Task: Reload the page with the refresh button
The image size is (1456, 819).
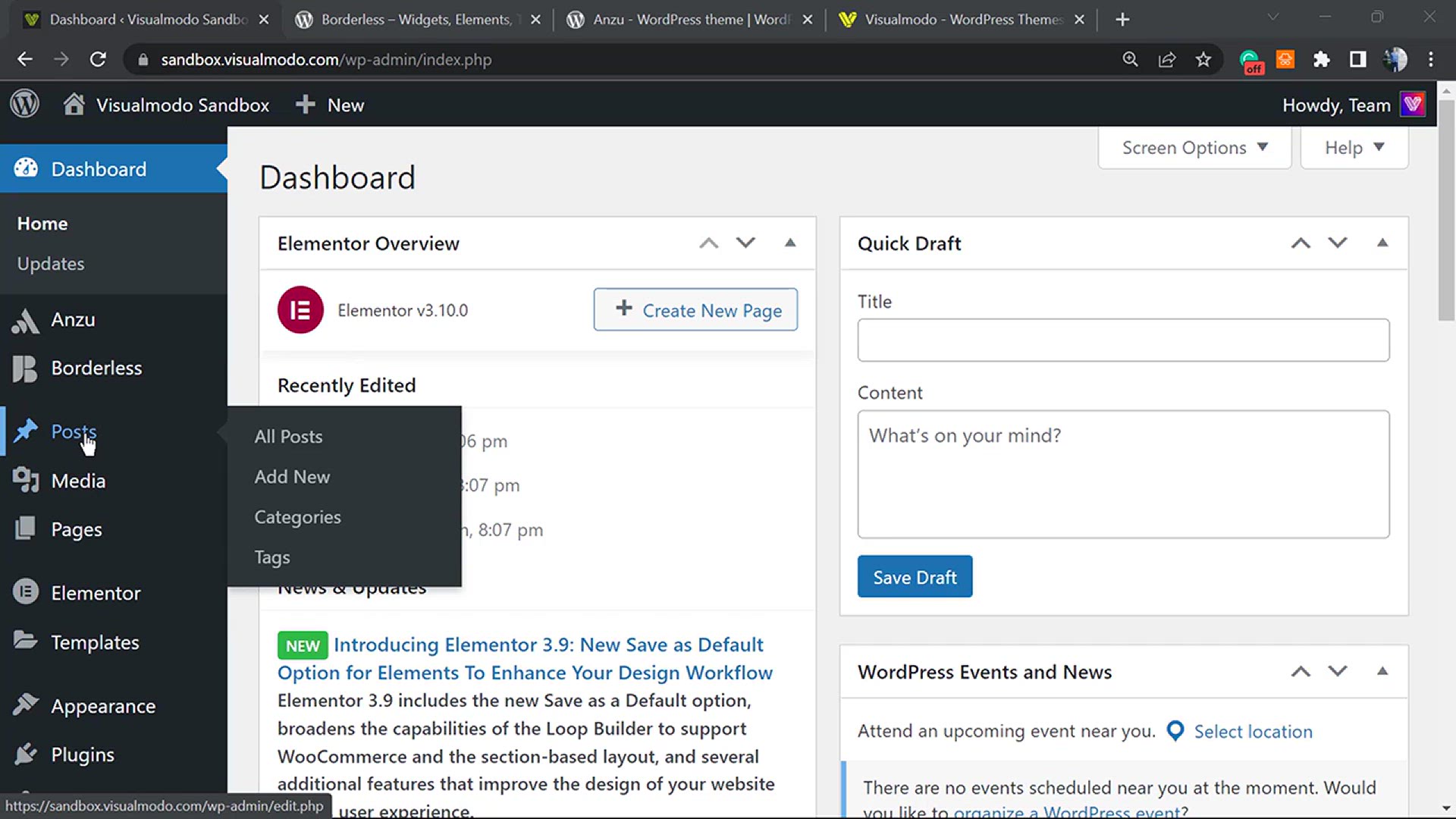Action: pos(98,59)
